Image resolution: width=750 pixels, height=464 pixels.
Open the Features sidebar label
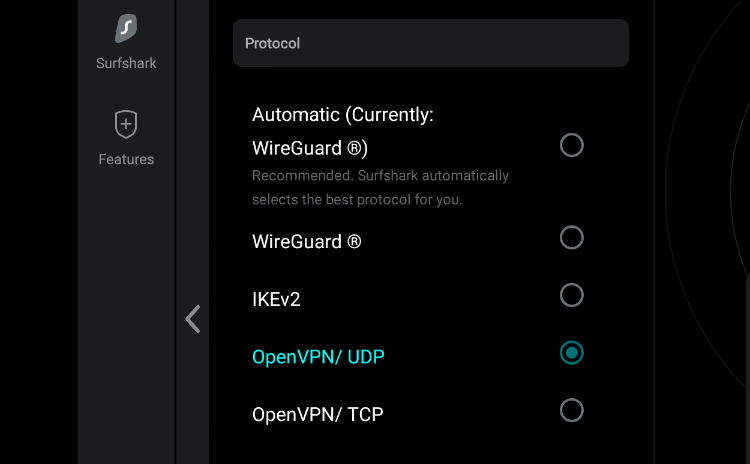point(126,159)
